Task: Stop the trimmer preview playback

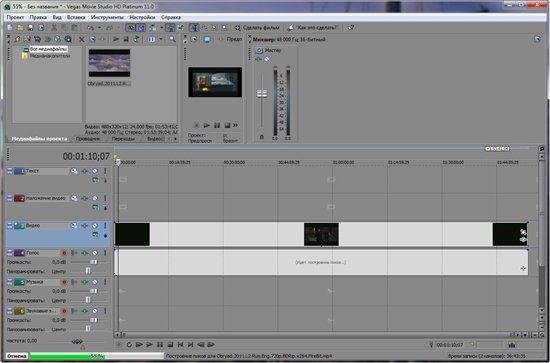Action: 227,125
